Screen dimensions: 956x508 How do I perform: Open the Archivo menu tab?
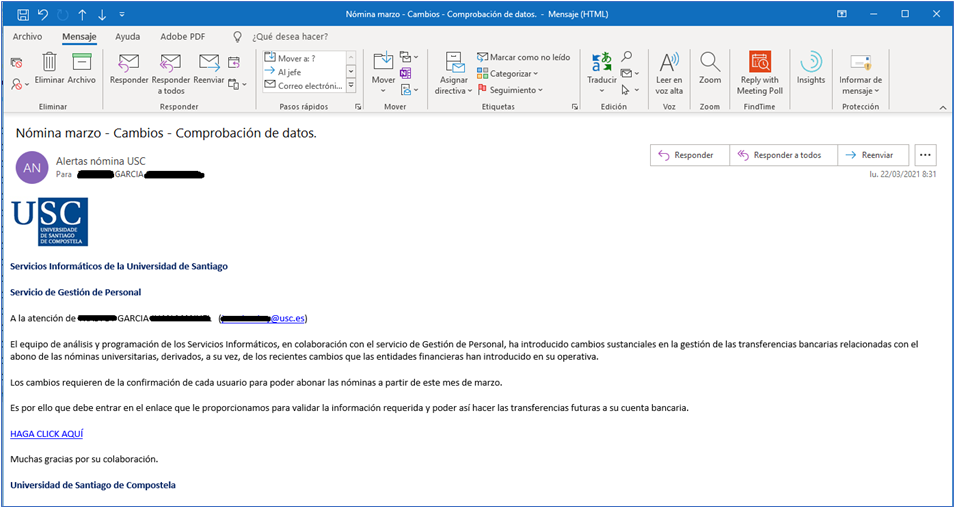point(27,36)
